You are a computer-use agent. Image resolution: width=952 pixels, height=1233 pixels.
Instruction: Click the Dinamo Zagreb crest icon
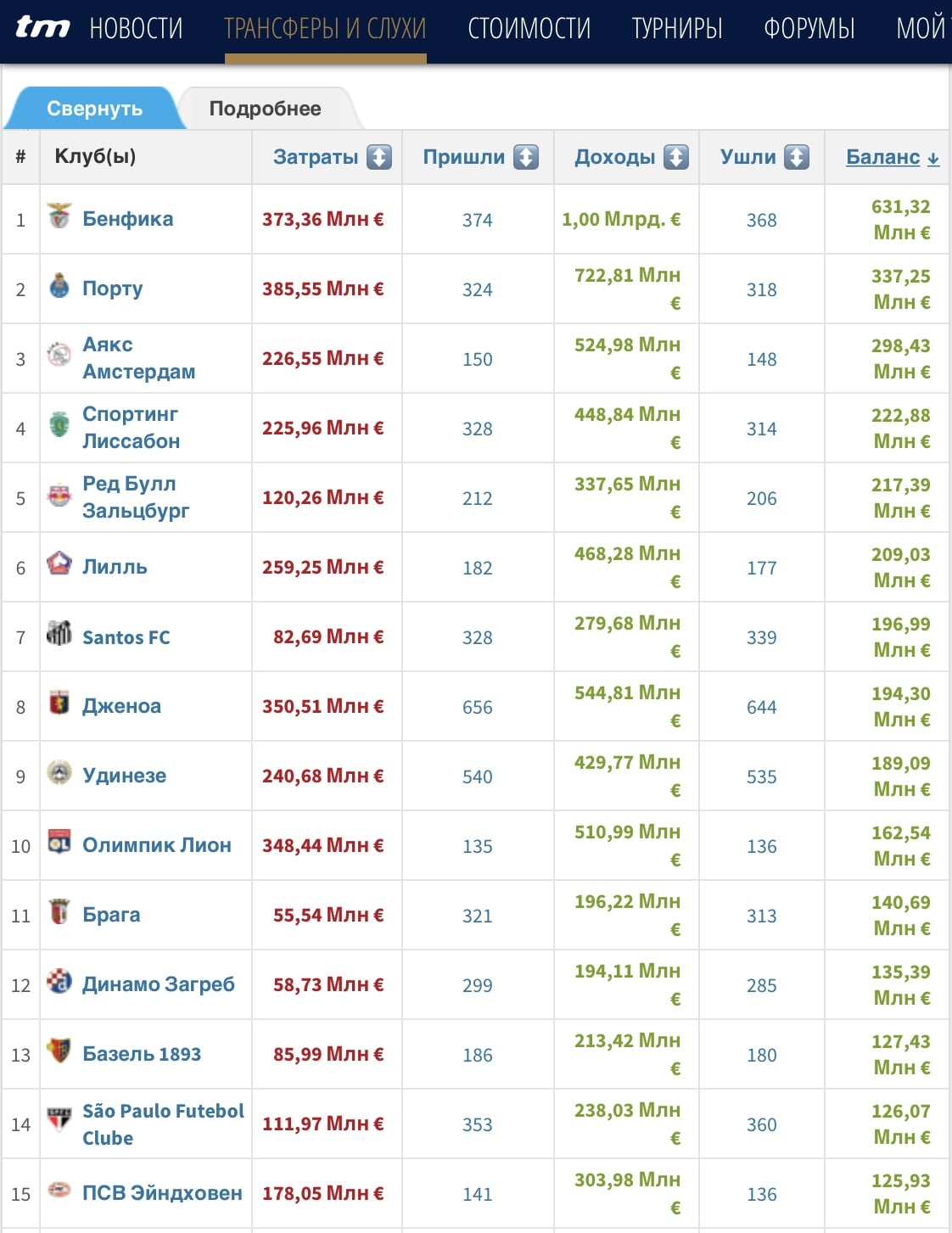click(x=59, y=982)
